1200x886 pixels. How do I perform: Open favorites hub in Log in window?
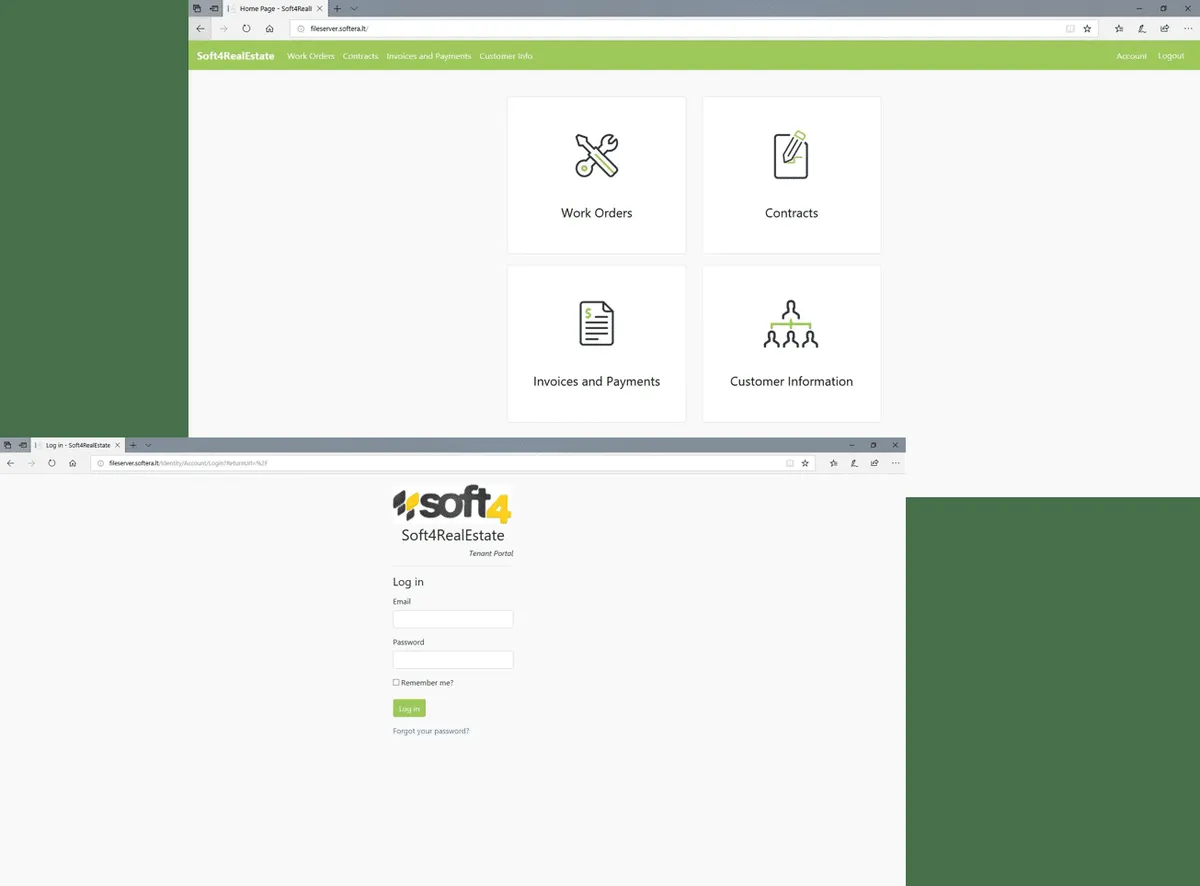click(x=834, y=463)
